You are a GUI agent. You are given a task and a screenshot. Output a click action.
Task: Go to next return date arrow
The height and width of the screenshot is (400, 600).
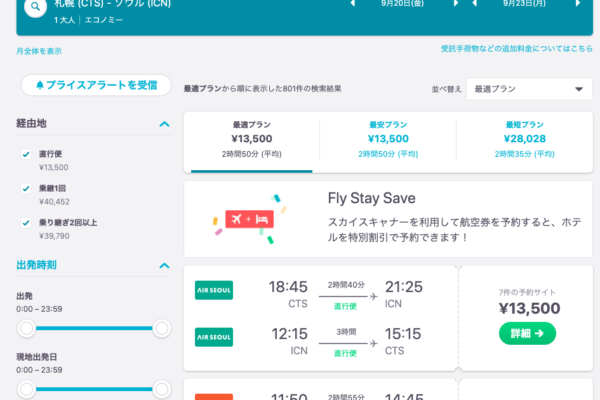pyautogui.click(x=578, y=3)
